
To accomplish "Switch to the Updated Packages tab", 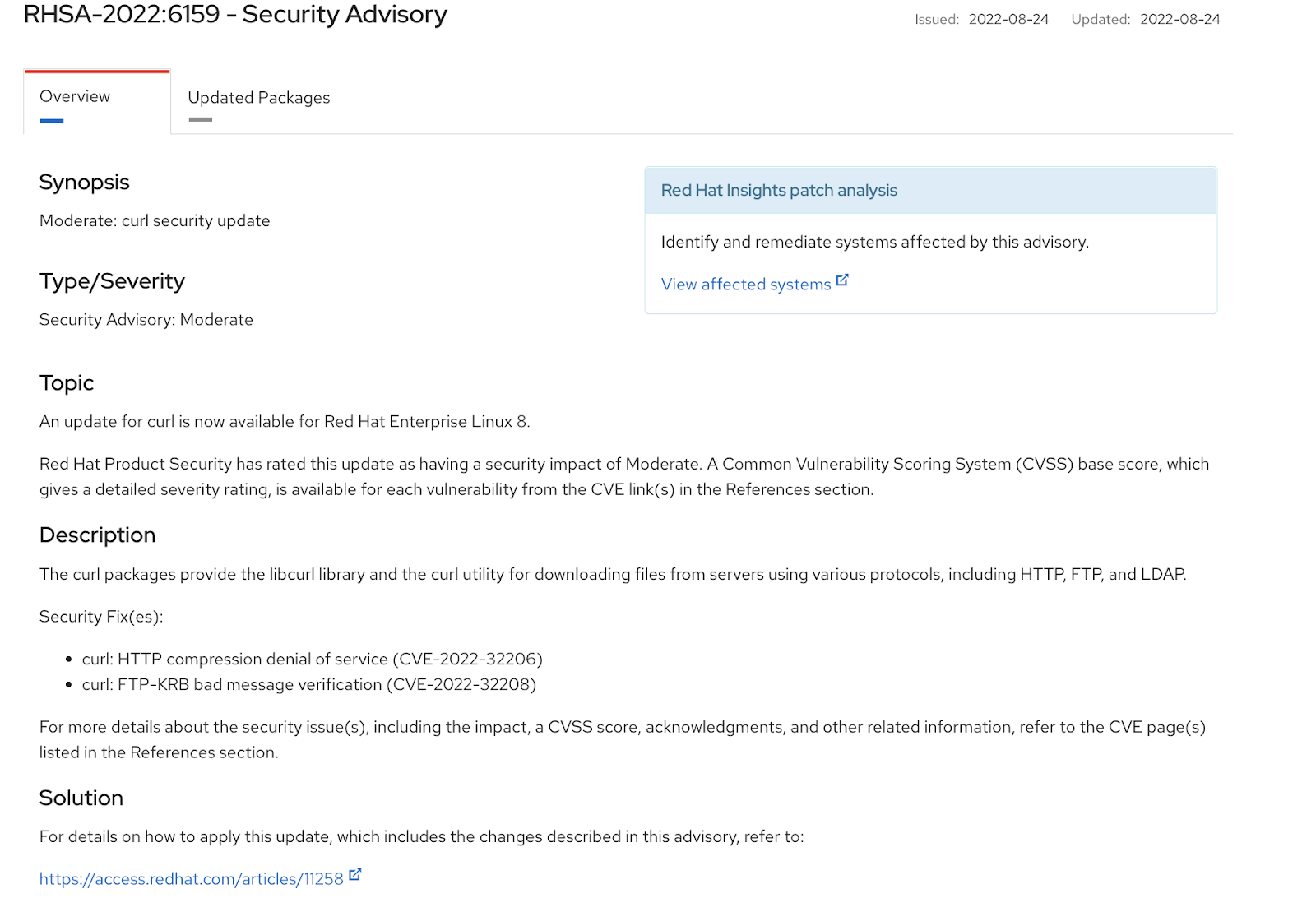I will 258,97.
